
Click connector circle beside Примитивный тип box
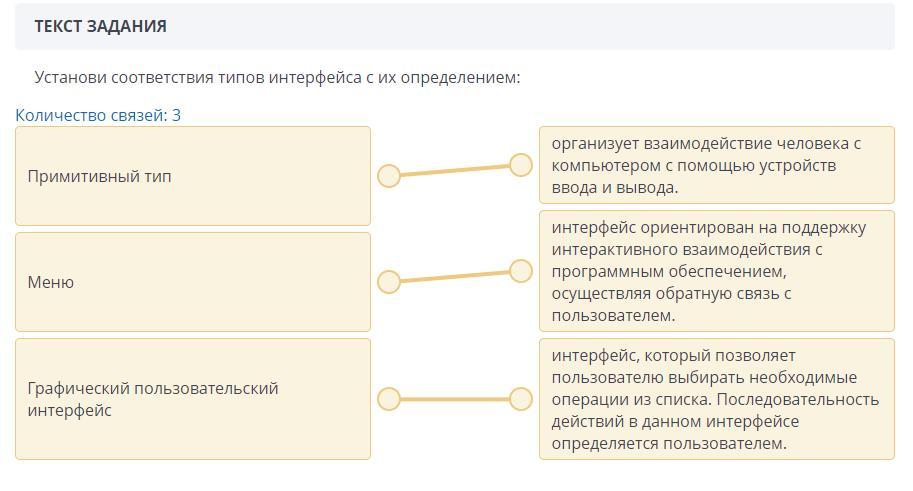[389, 176]
